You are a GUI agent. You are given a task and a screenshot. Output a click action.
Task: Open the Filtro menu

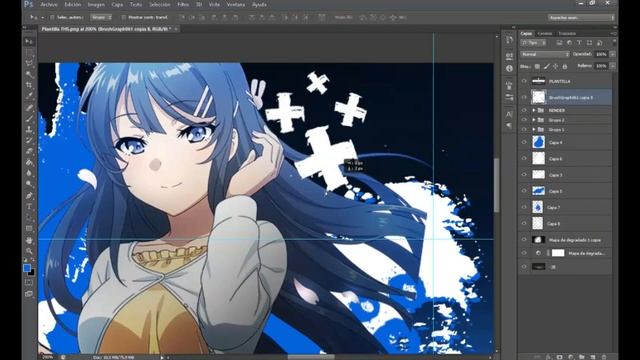tap(183, 4)
